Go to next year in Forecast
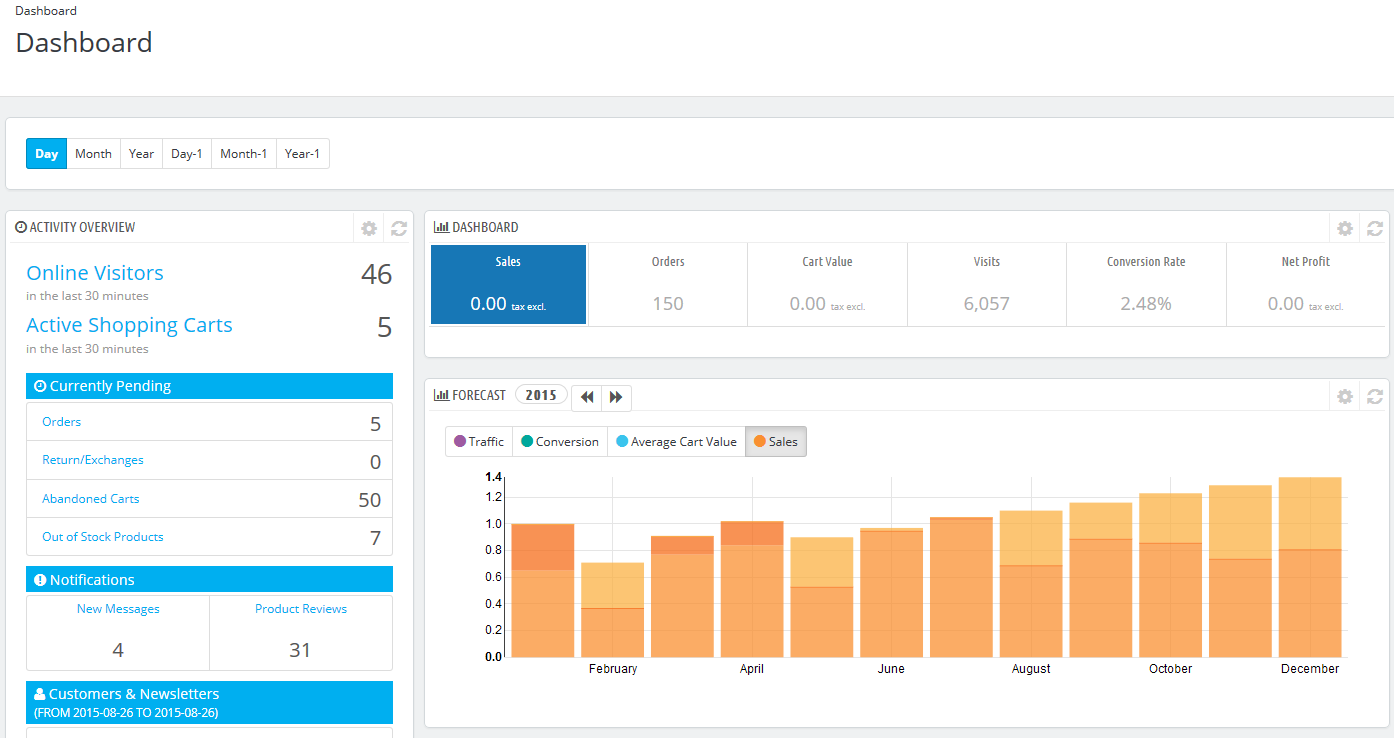 [616, 397]
